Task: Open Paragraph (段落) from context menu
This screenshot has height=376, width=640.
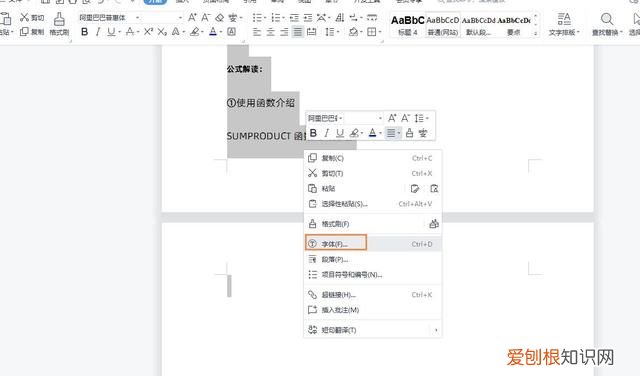Action: click(x=373, y=259)
